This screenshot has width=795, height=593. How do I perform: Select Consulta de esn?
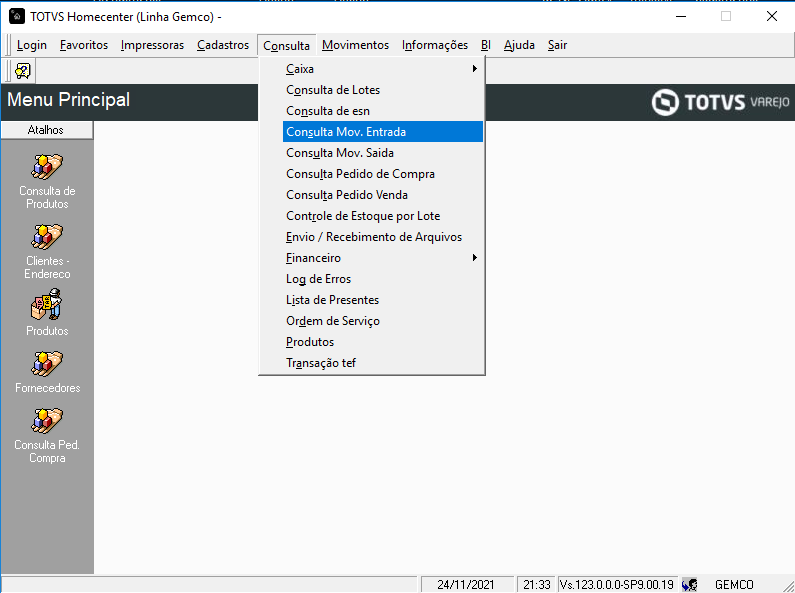(383, 110)
